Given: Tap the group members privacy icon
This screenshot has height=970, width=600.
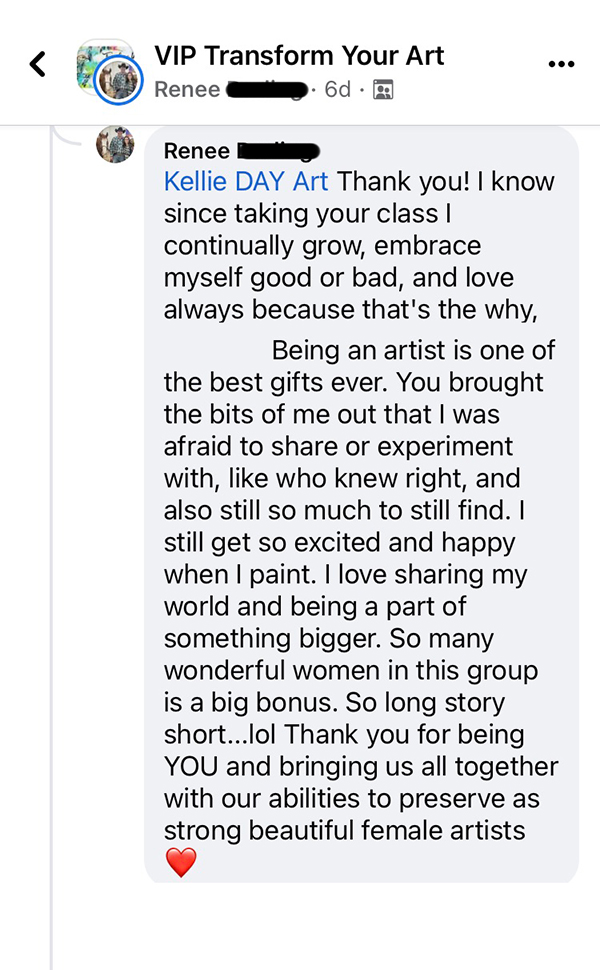Looking at the screenshot, I should tap(383, 90).
